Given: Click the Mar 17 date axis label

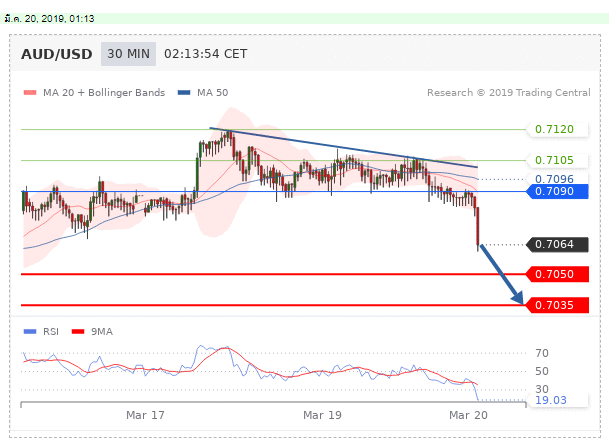Looking at the screenshot, I should pos(145,415).
